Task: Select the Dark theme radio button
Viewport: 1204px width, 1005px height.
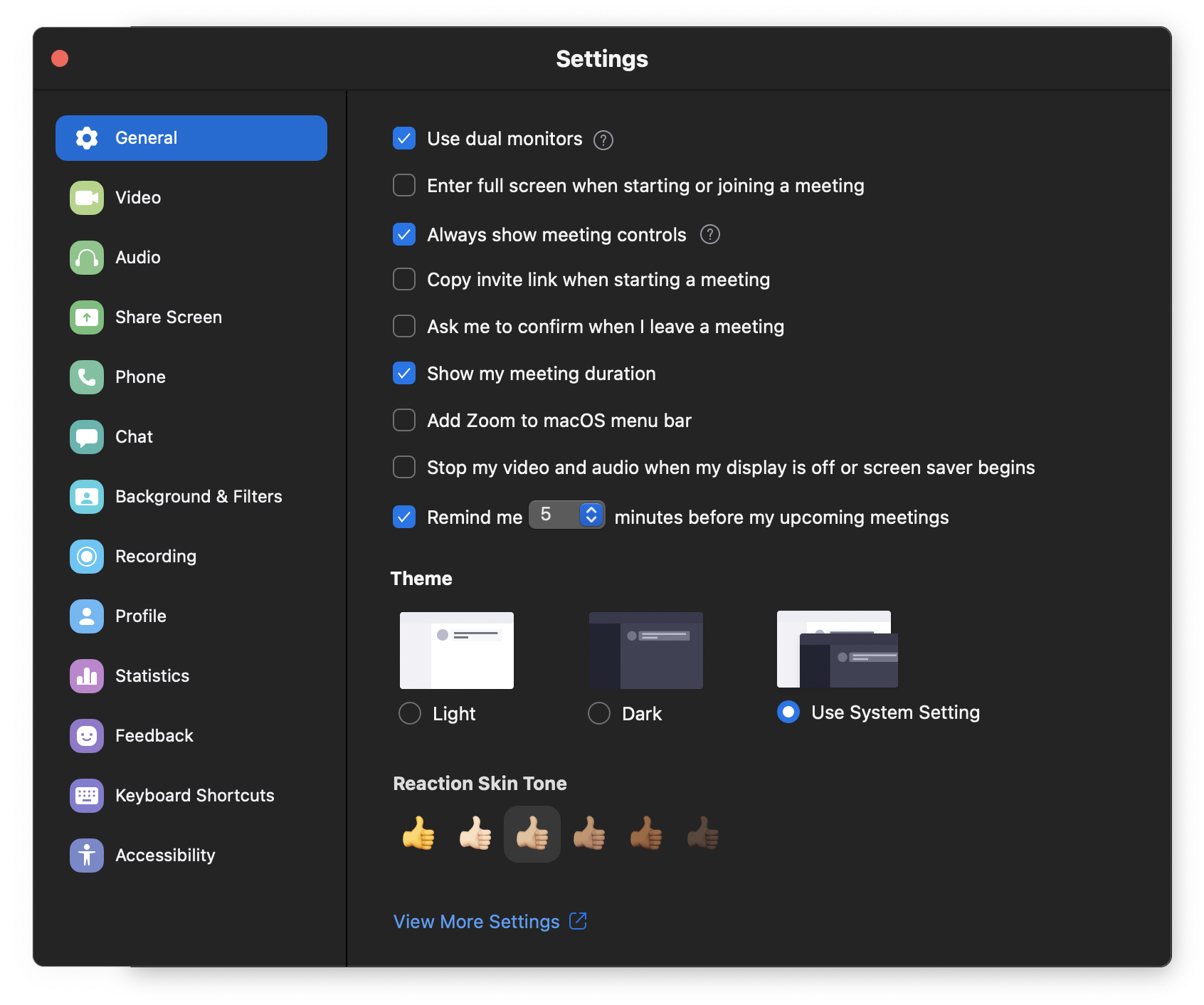Action: coord(599,712)
